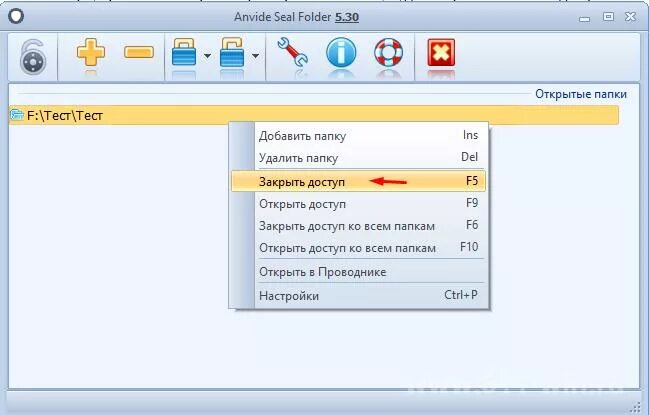Click version number 5.30 in title
The height and width of the screenshot is (415, 649).
coord(347,17)
